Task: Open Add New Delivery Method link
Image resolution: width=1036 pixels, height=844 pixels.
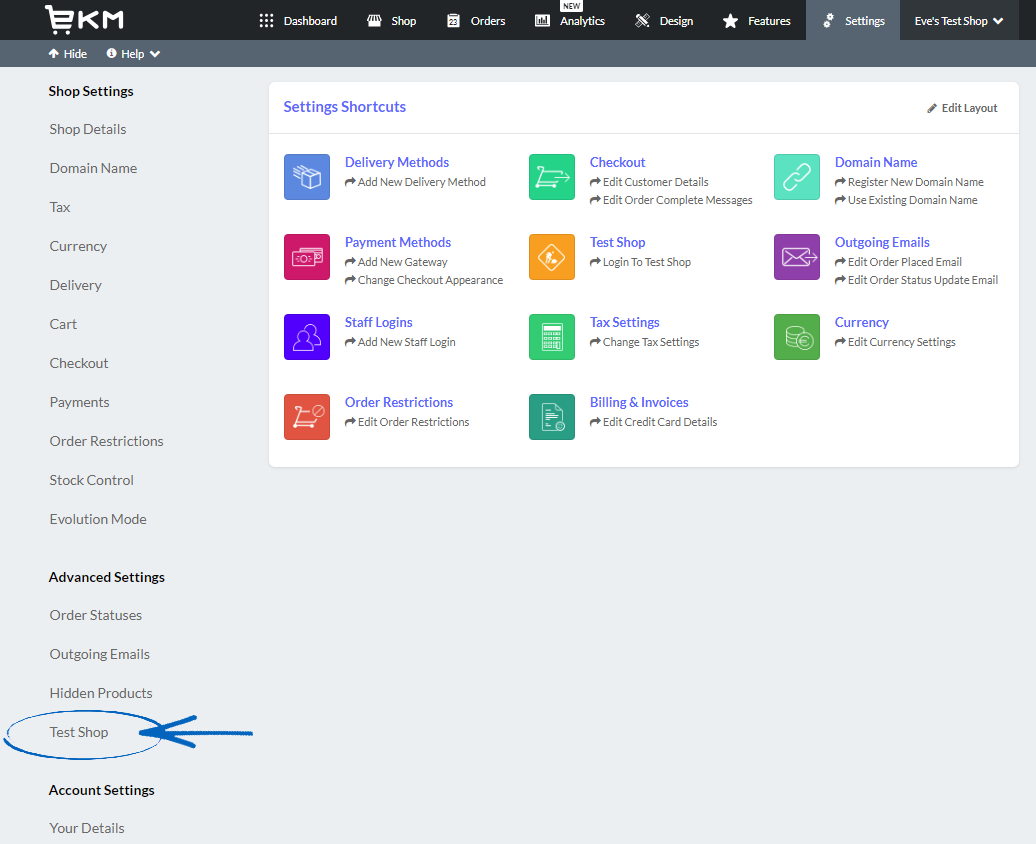Action: 416,182
